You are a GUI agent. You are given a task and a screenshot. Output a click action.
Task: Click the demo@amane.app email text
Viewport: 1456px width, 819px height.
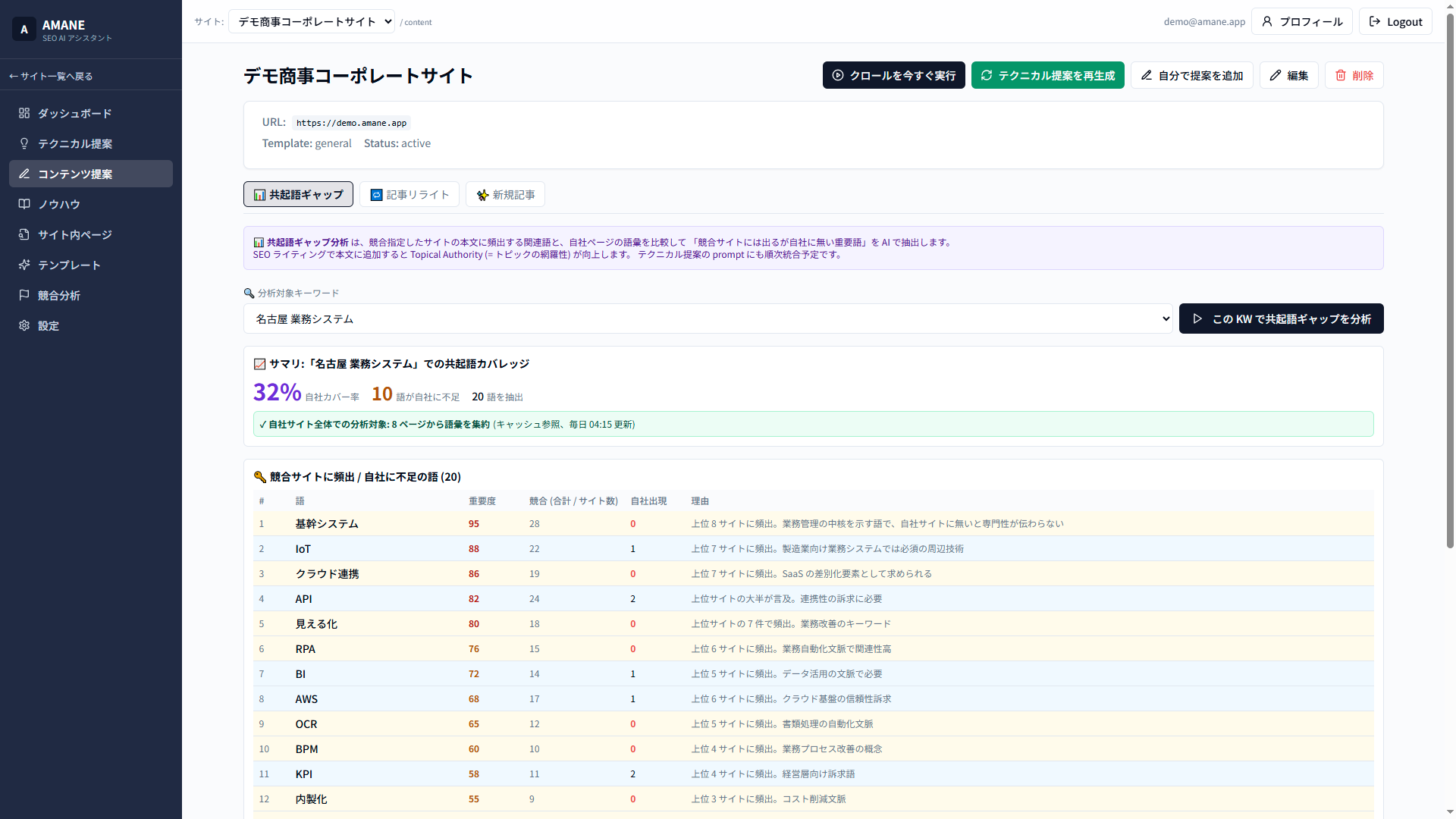[x=1204, y=22]
